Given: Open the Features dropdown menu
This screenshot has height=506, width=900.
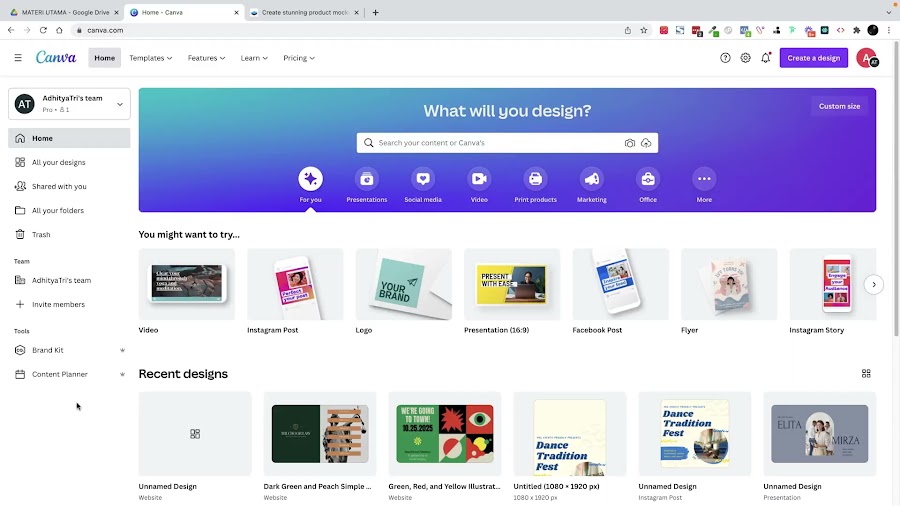Looking at the screenshot, I should [206, 58].
